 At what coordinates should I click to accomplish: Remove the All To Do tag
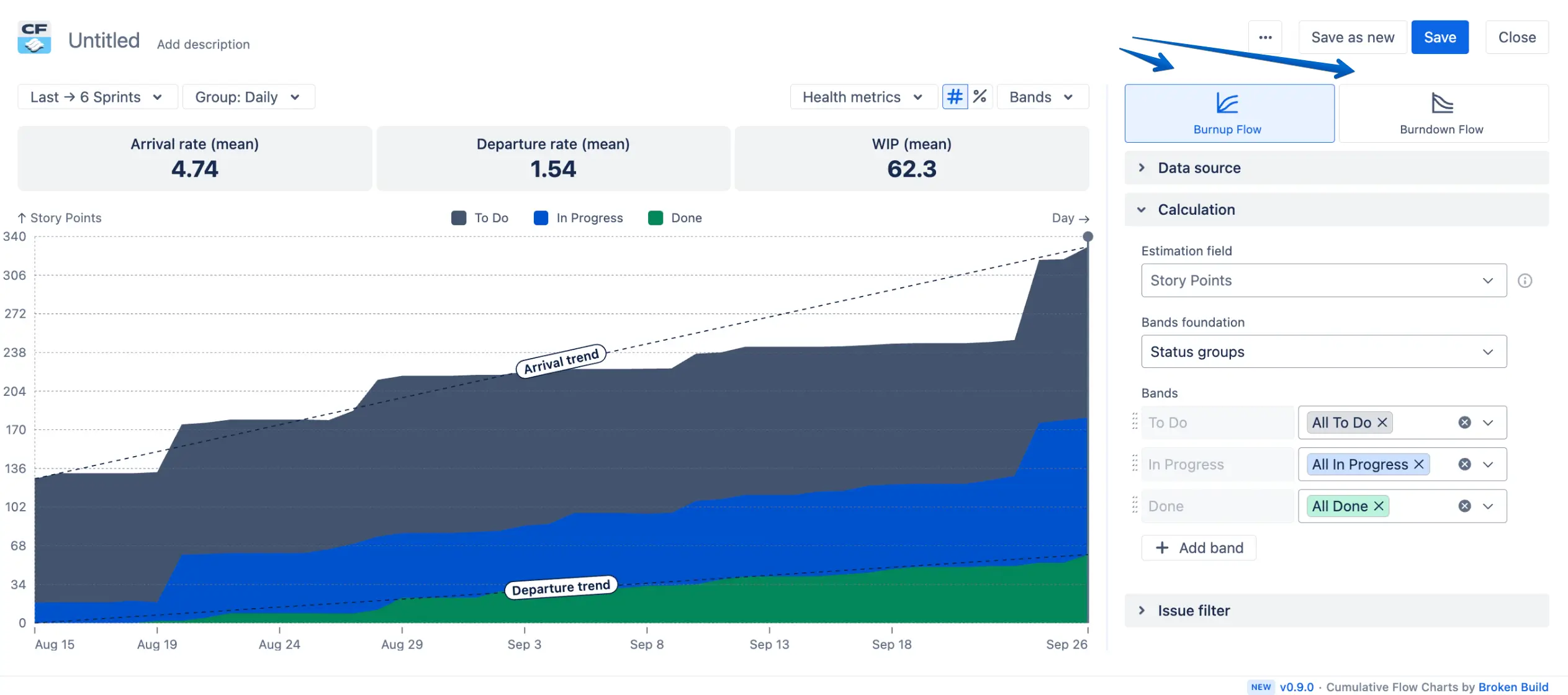[1382, 423]
